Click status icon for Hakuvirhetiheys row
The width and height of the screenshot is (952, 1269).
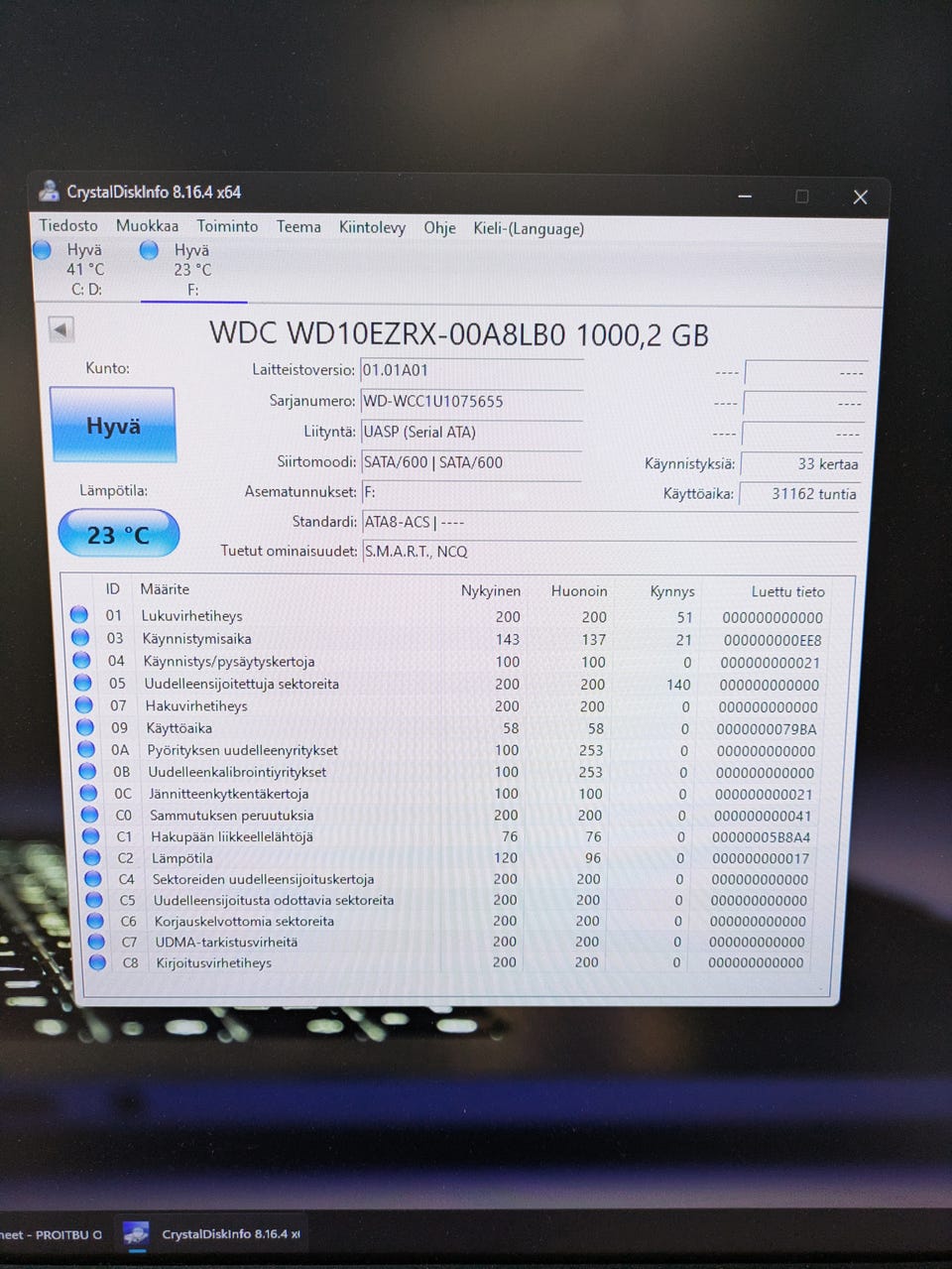[x=84, y=704]
